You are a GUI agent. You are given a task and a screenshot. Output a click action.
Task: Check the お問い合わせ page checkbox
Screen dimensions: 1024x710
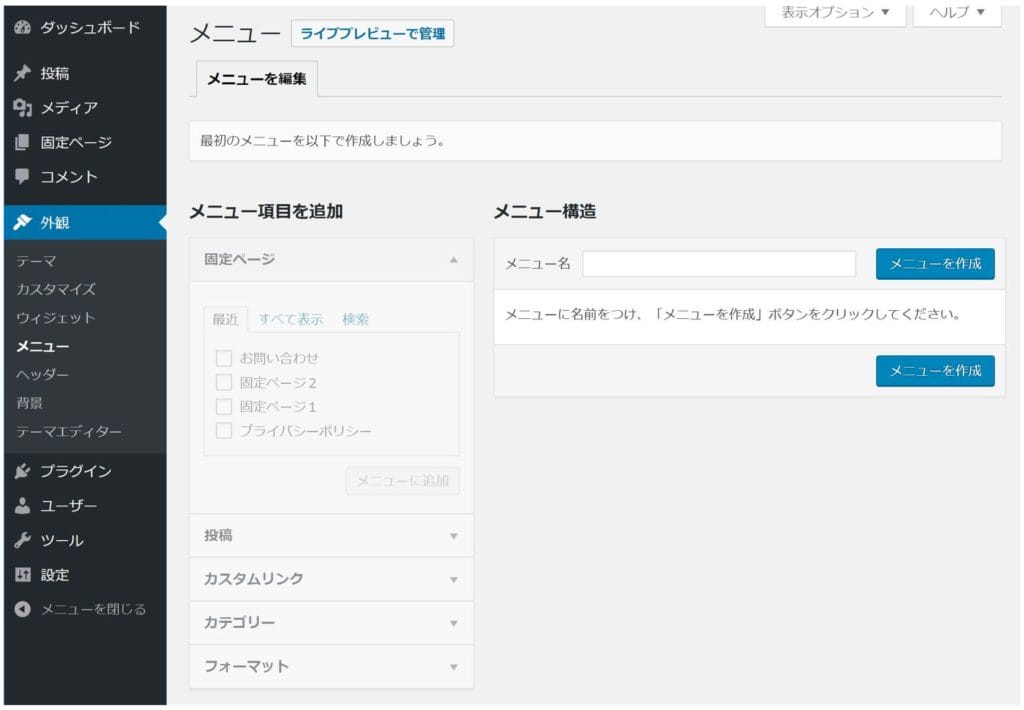point(224,358)
